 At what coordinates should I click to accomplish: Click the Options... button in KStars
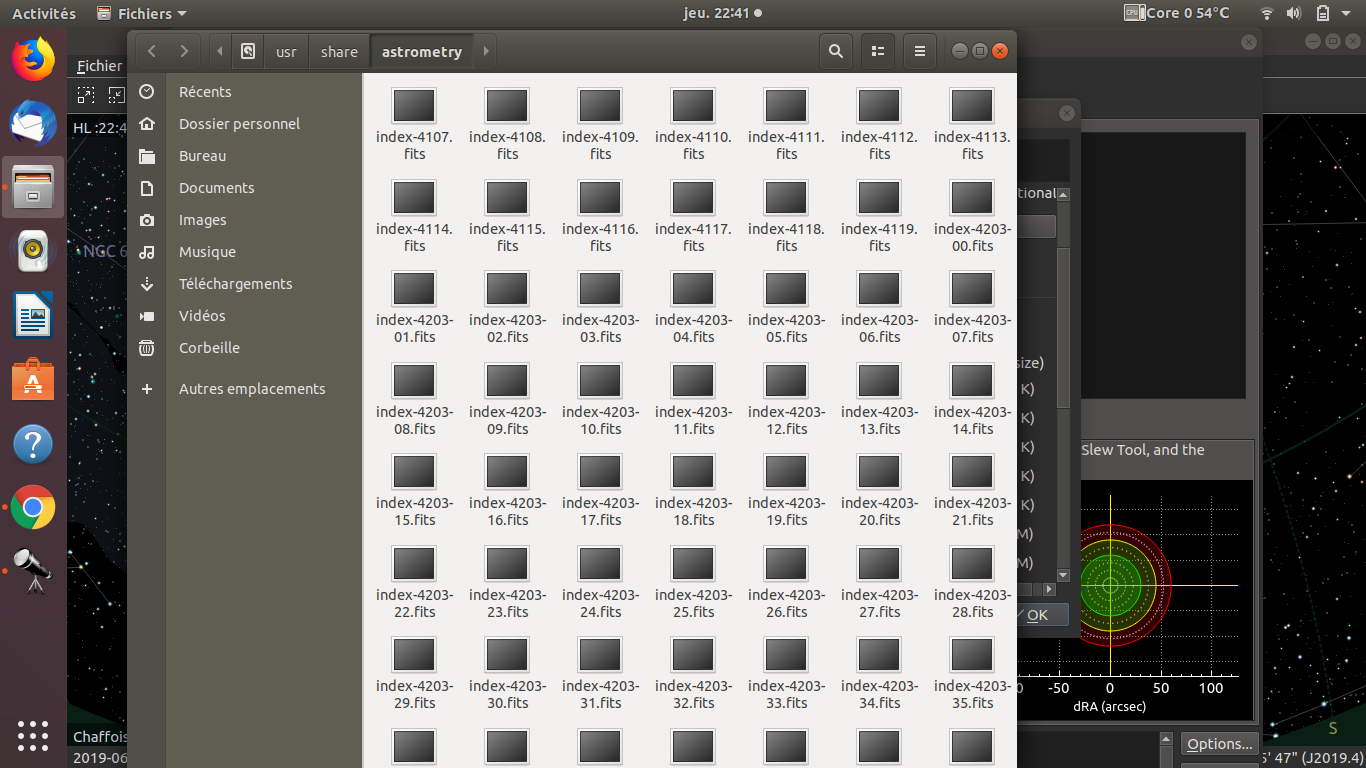click(1219, 744)
